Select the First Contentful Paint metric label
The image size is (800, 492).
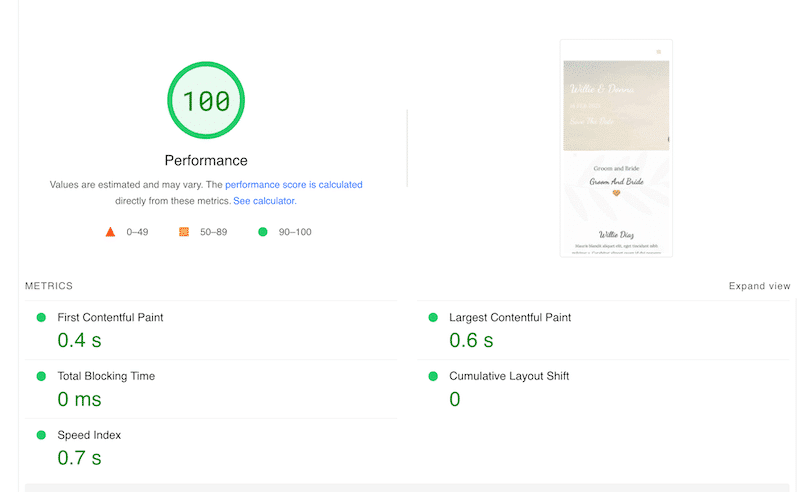(110, 317)
